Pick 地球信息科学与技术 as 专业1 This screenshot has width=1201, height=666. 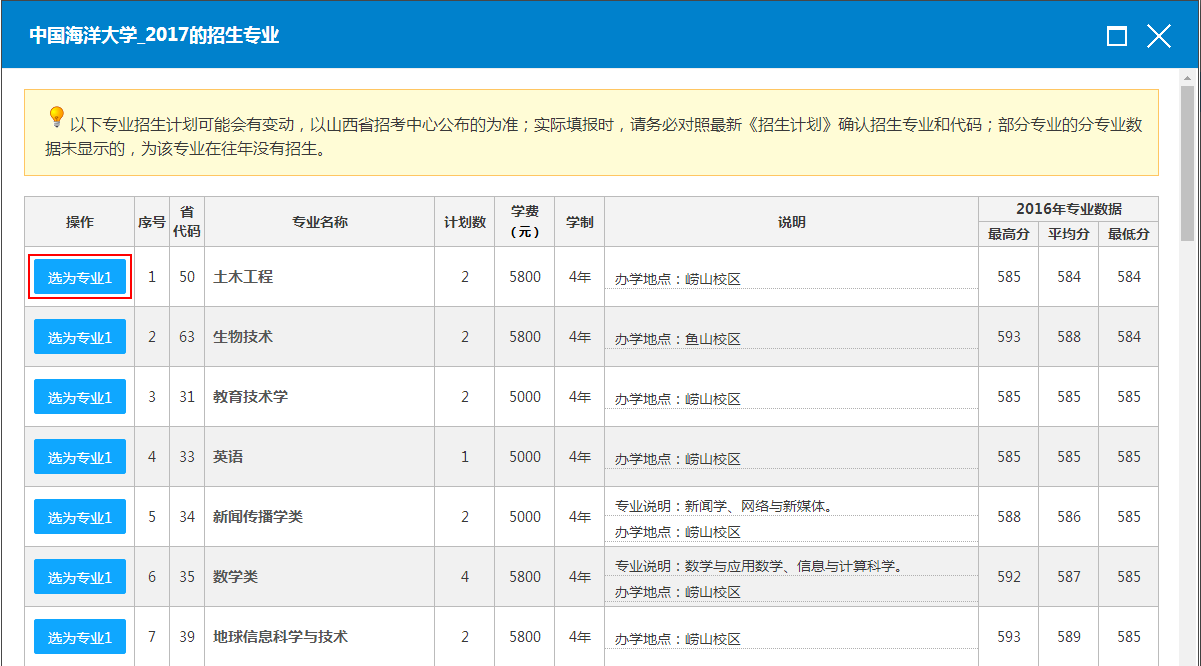pos(80,637)
